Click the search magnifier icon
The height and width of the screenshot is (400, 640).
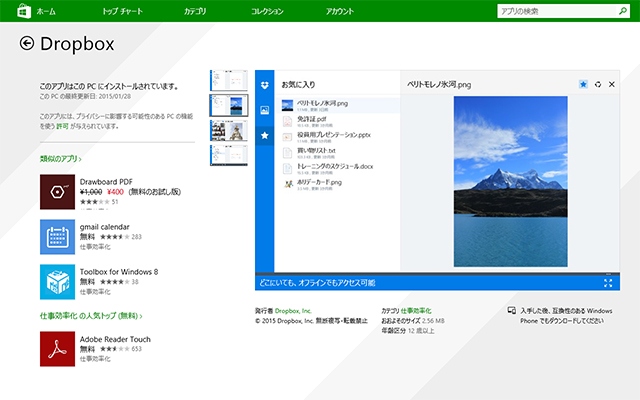pos(623,11)
